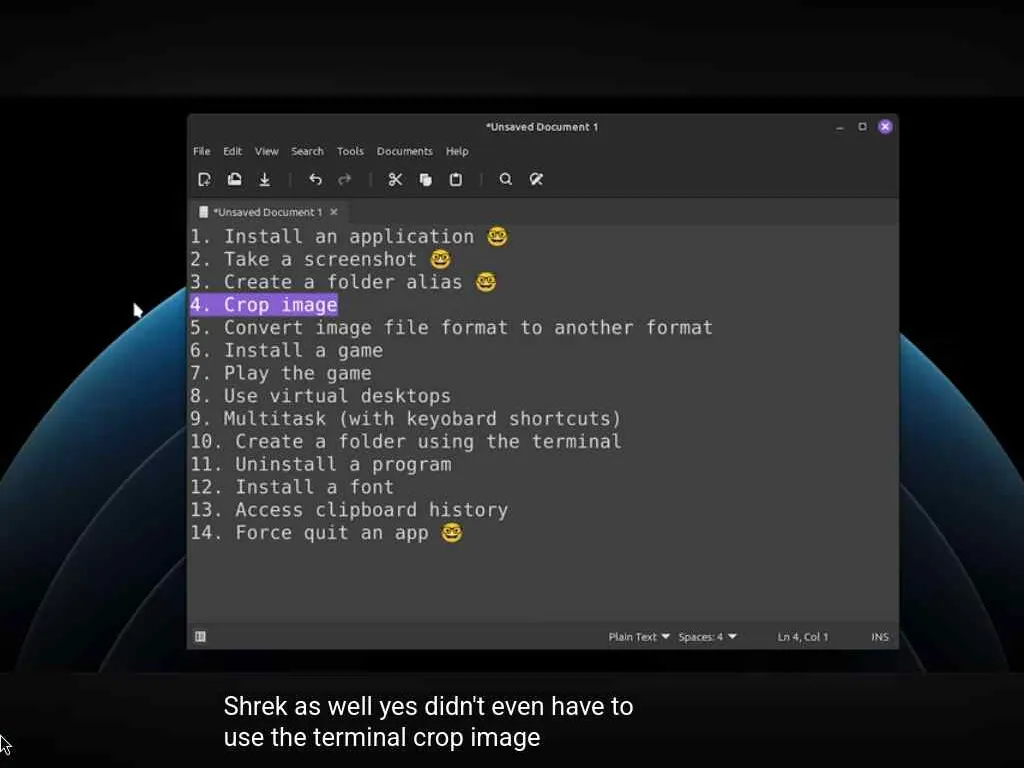Open the Edit menu
This screenshot has height=768, width=1024.
click(x=232, y=151)
